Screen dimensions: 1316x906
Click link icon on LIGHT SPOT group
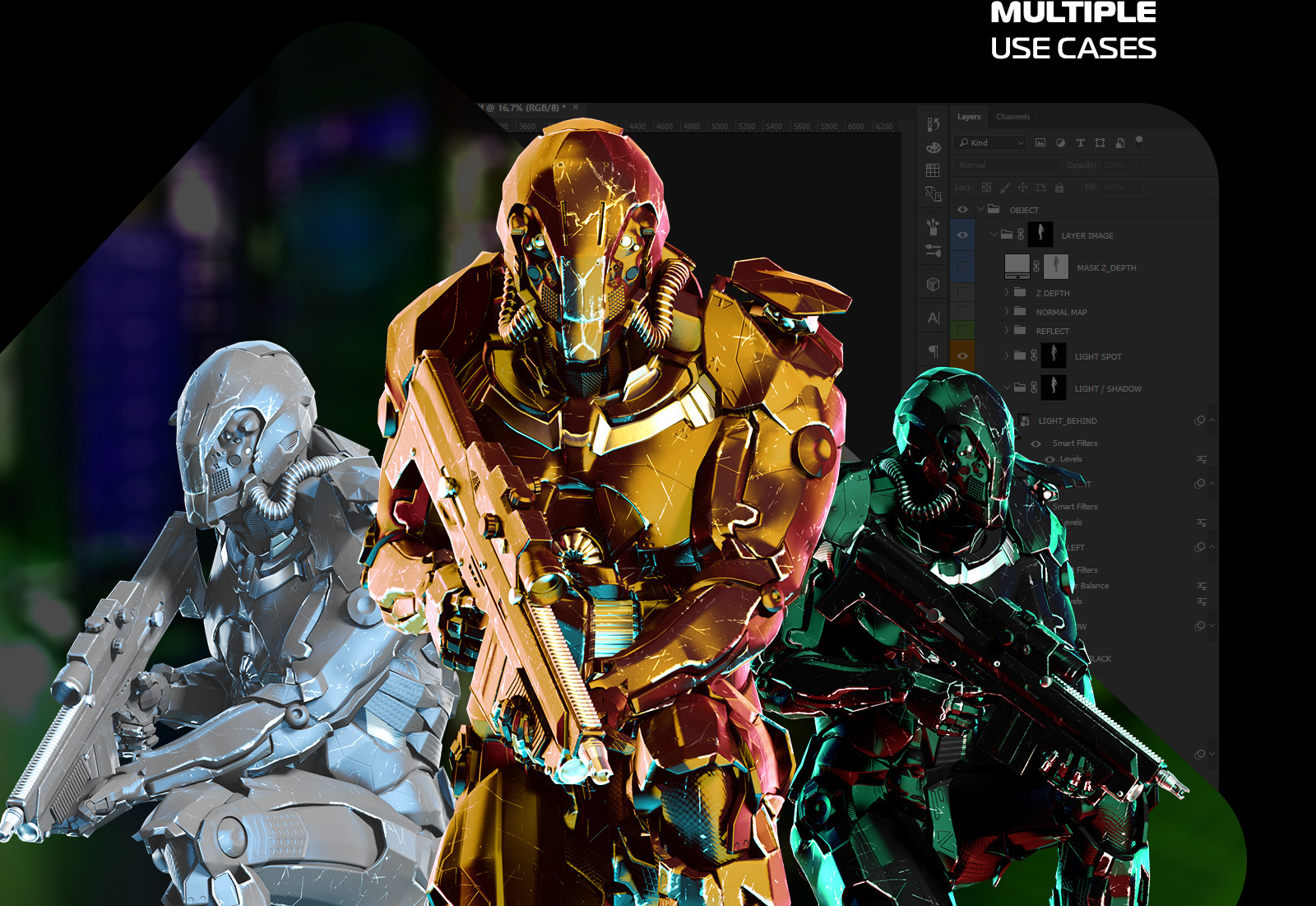click(1034, 355)
